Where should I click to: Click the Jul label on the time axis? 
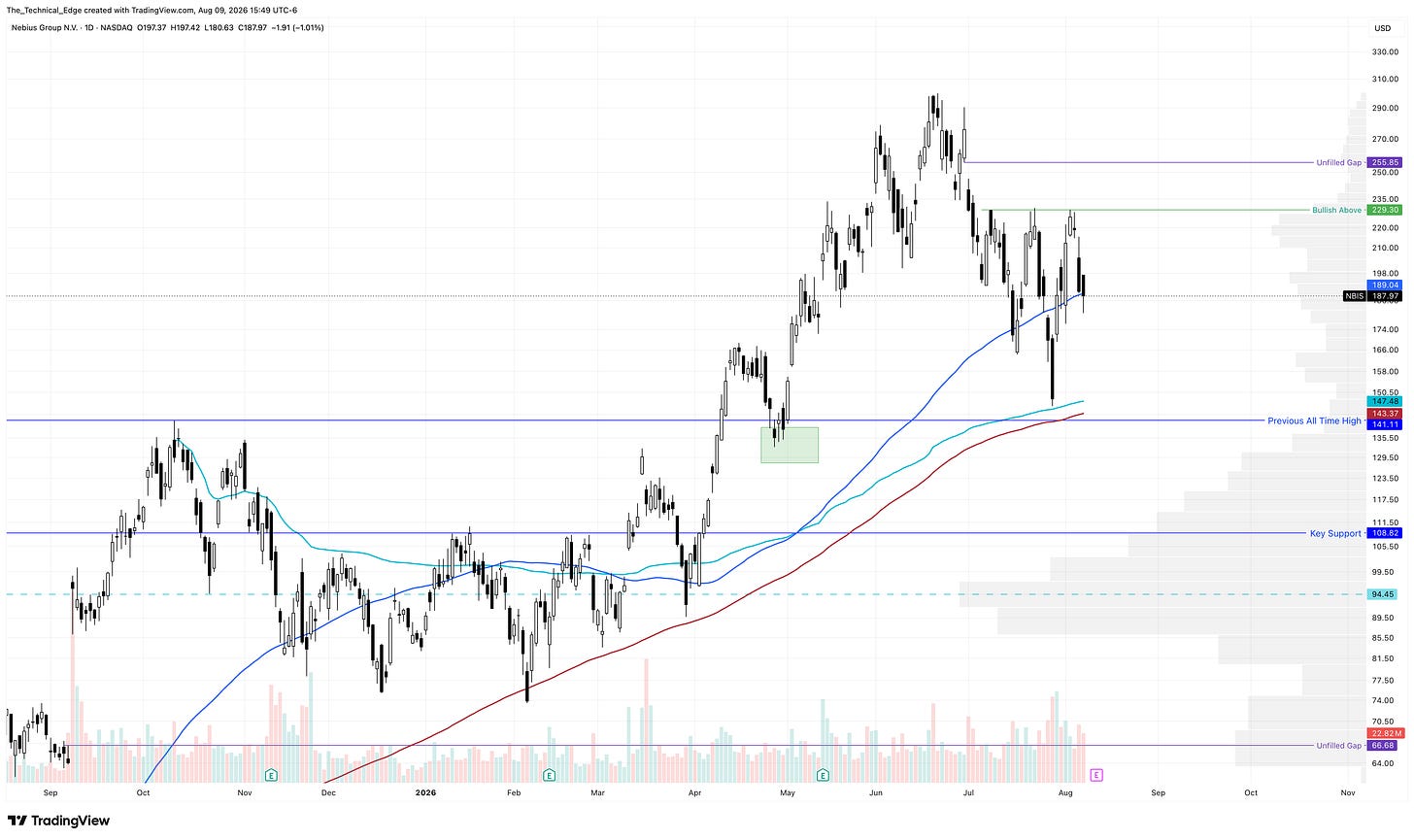pyautogui.click(x=968, y=792)
